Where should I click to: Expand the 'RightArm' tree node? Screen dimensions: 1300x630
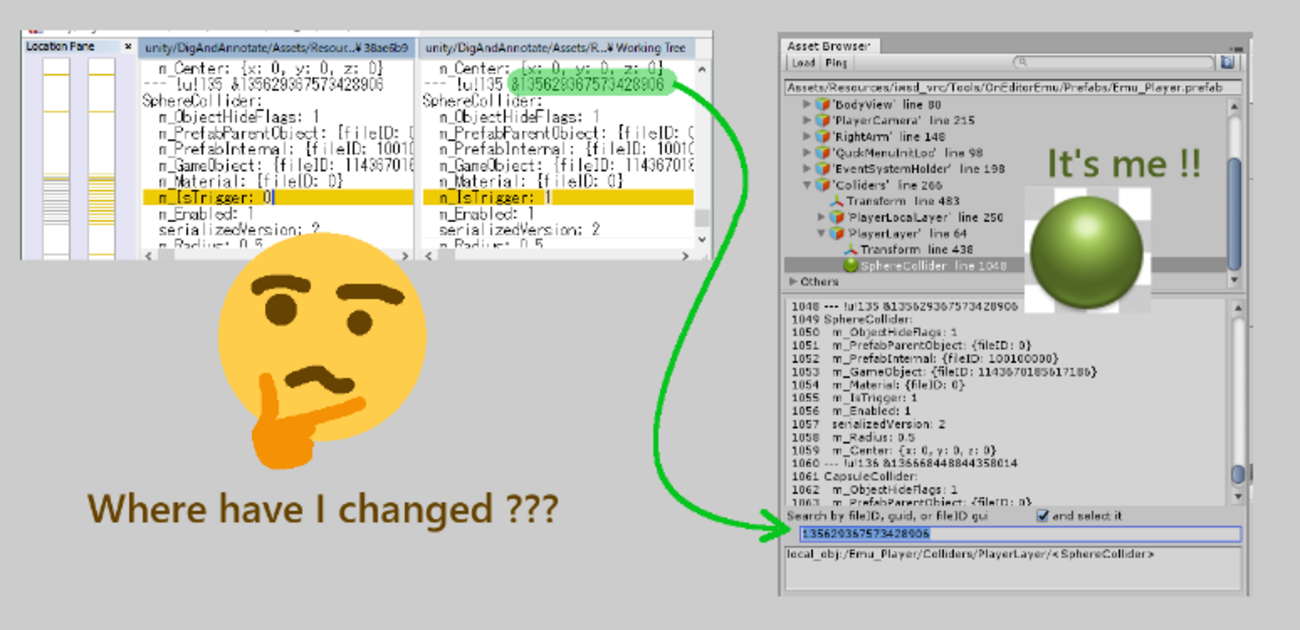pyautogui.click(x=808, y=136)
